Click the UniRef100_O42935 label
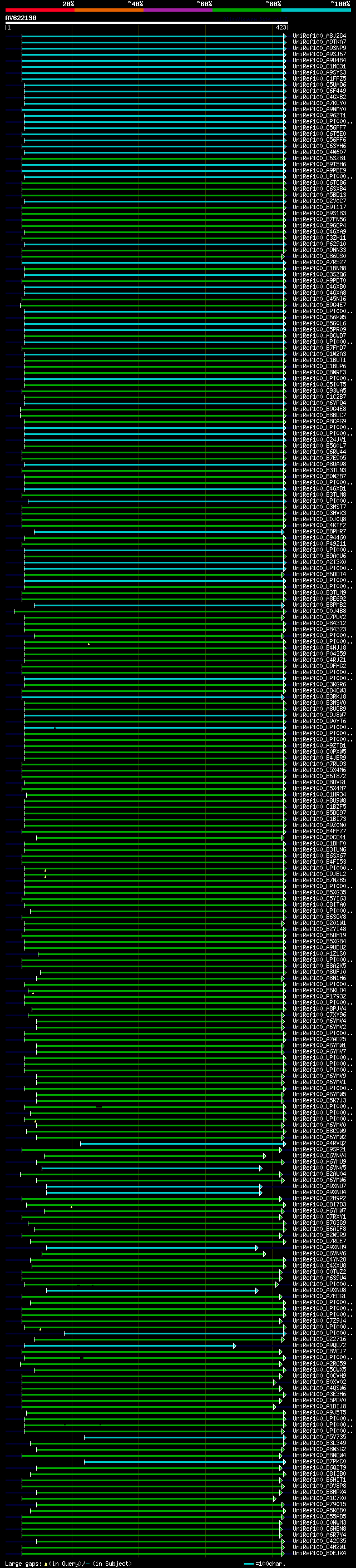 (x=319, y=1541)
